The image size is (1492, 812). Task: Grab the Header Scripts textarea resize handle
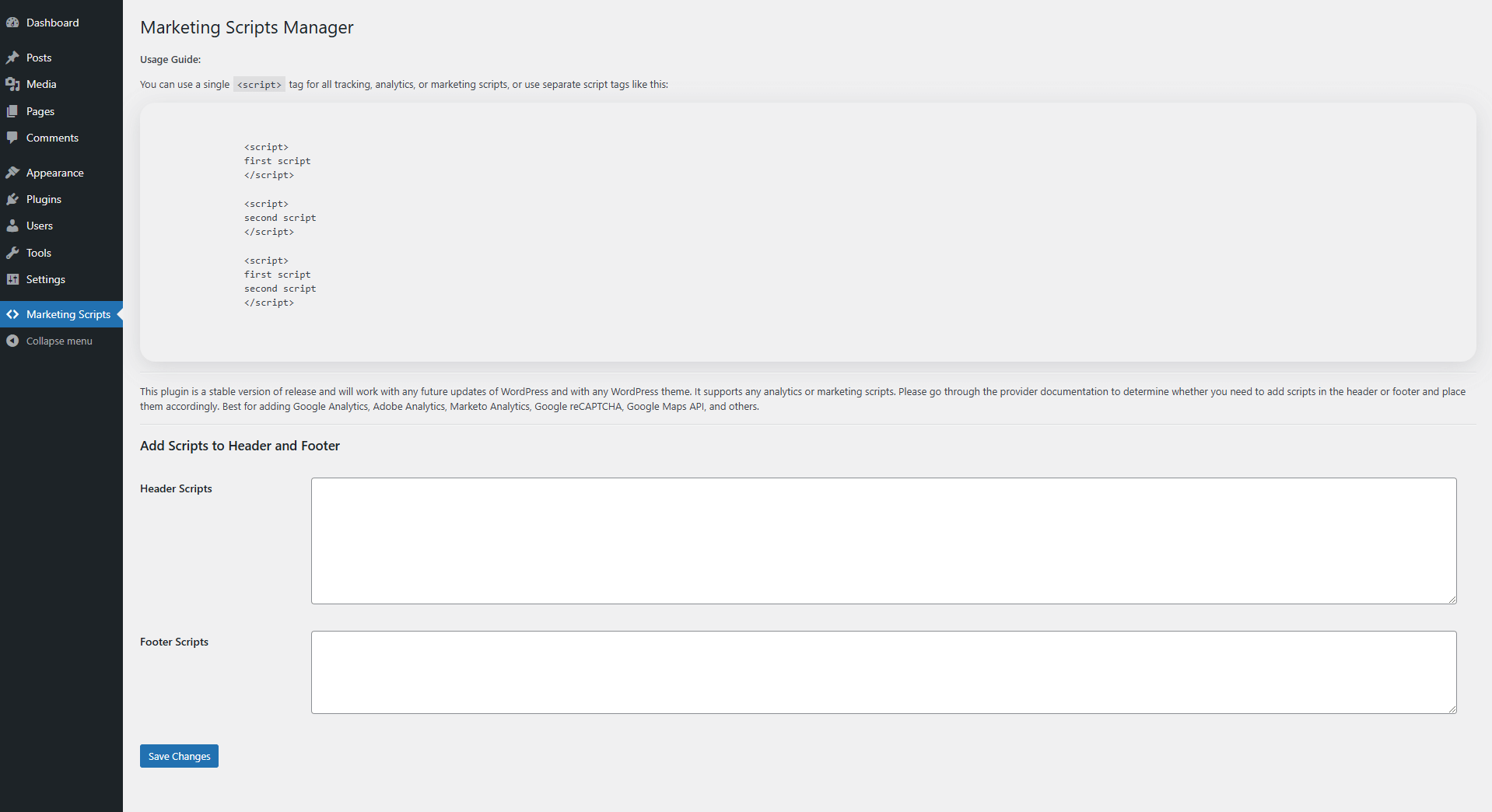click(x=1452, y=600)
